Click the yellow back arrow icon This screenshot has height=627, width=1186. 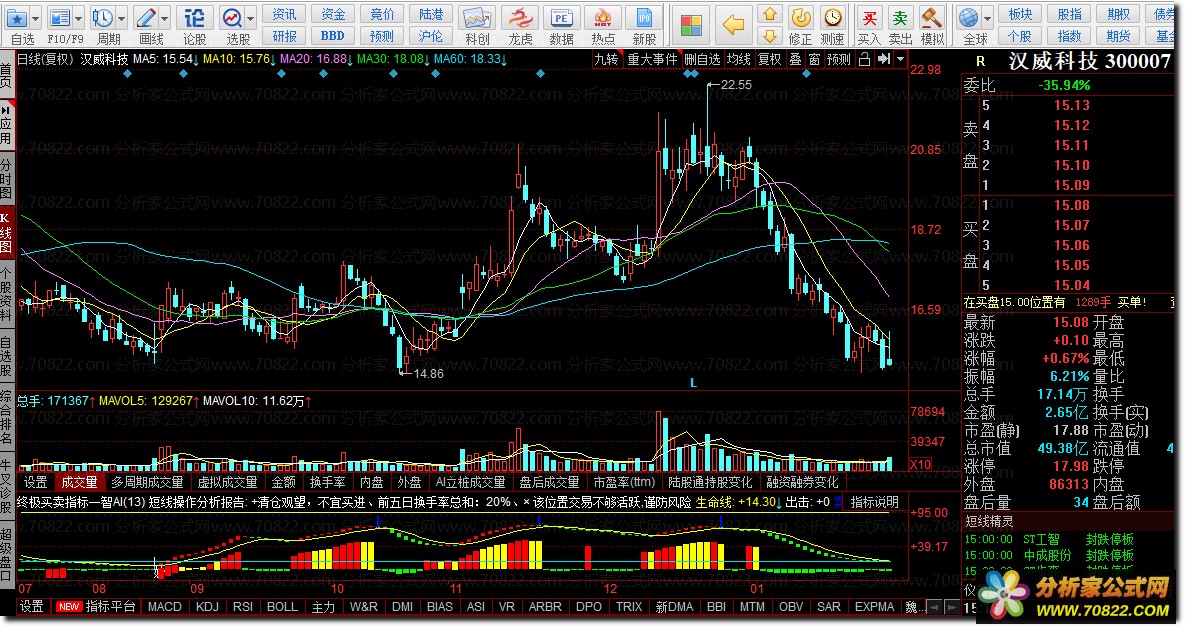tap(733, 25)
